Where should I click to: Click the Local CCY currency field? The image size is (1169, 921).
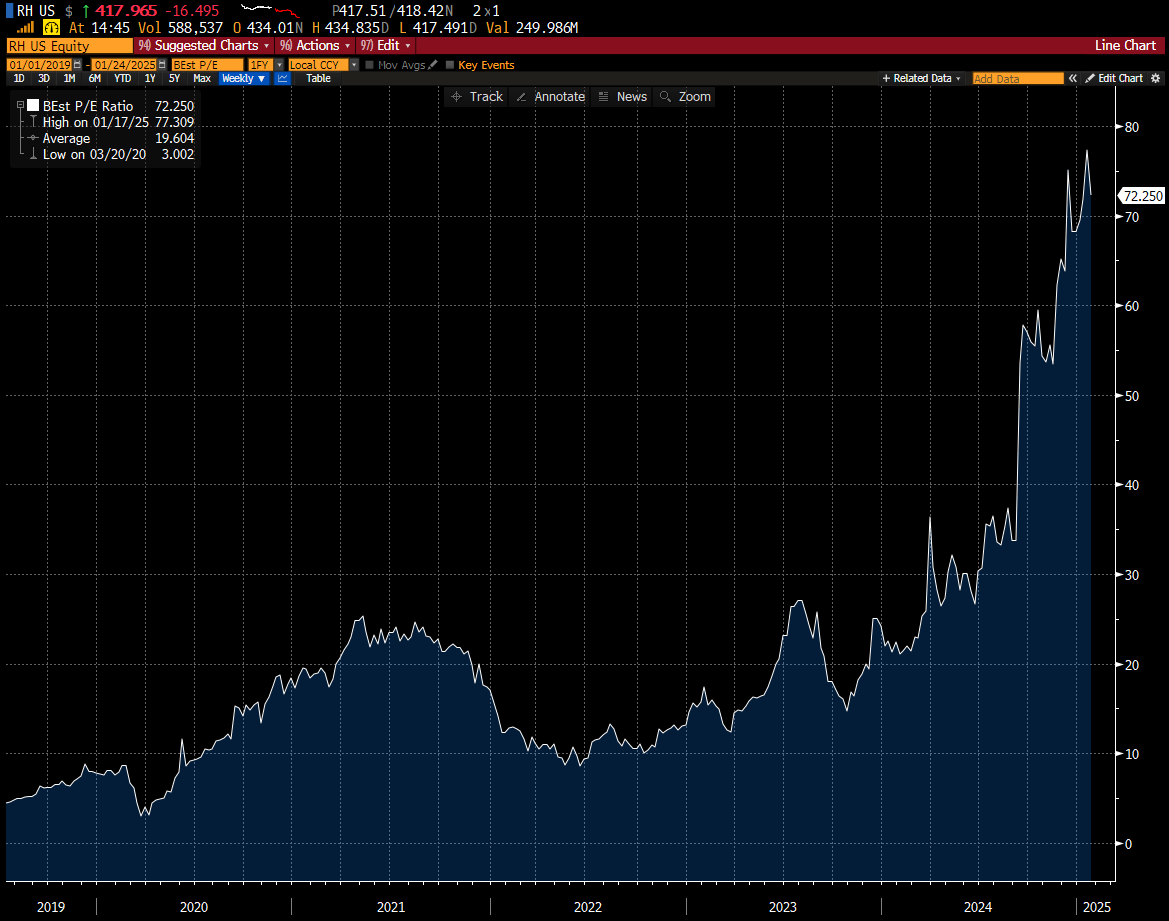pyautogui.click(x=318, y=65)
